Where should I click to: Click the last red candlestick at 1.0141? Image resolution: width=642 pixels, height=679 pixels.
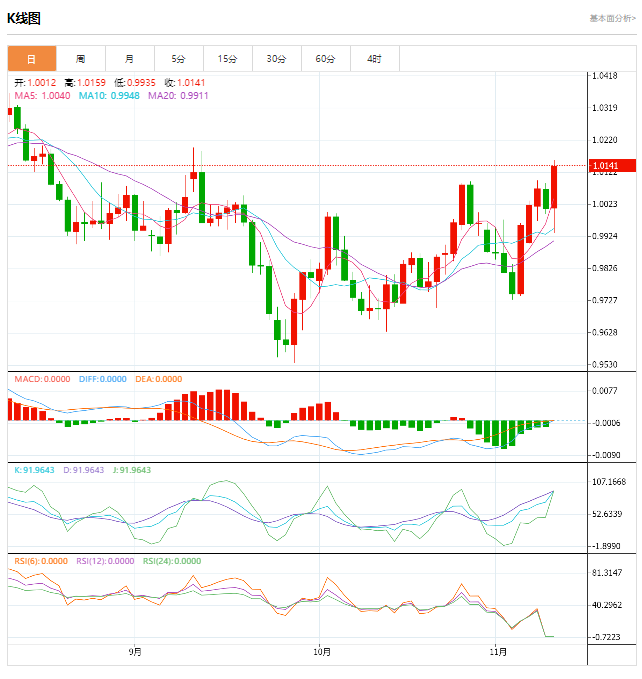(554, 187)
